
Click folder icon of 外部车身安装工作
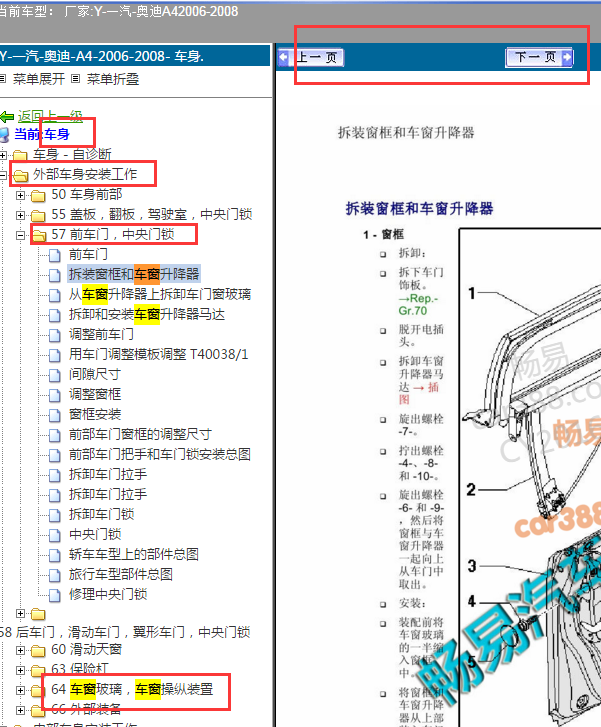(x=20, y=175)
